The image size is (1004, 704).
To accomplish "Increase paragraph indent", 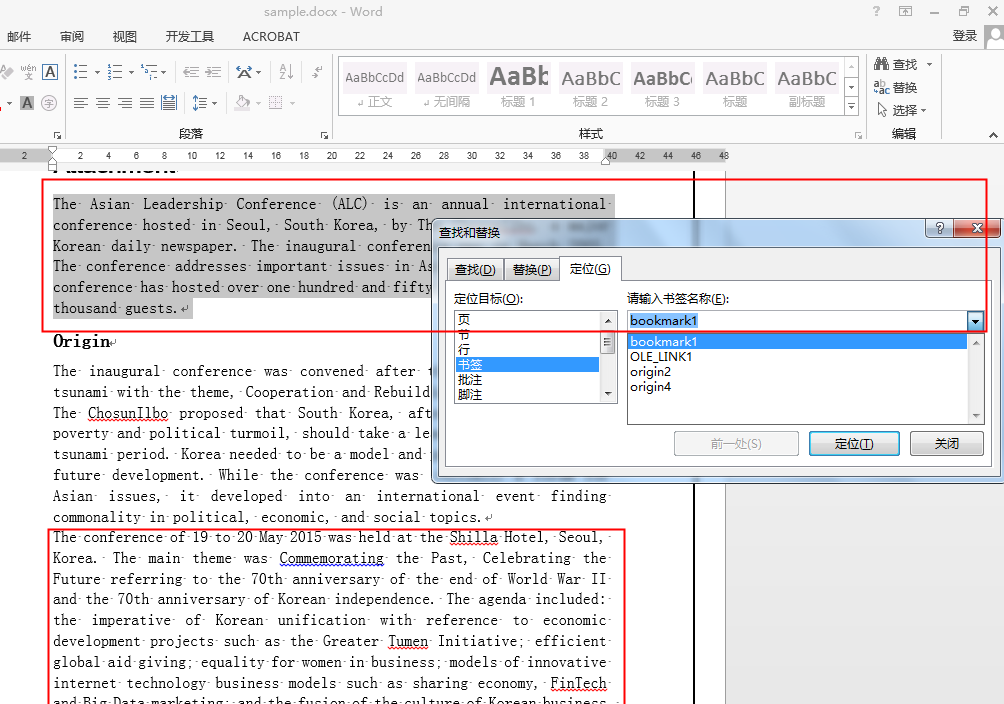I will (x=213, y=72).
